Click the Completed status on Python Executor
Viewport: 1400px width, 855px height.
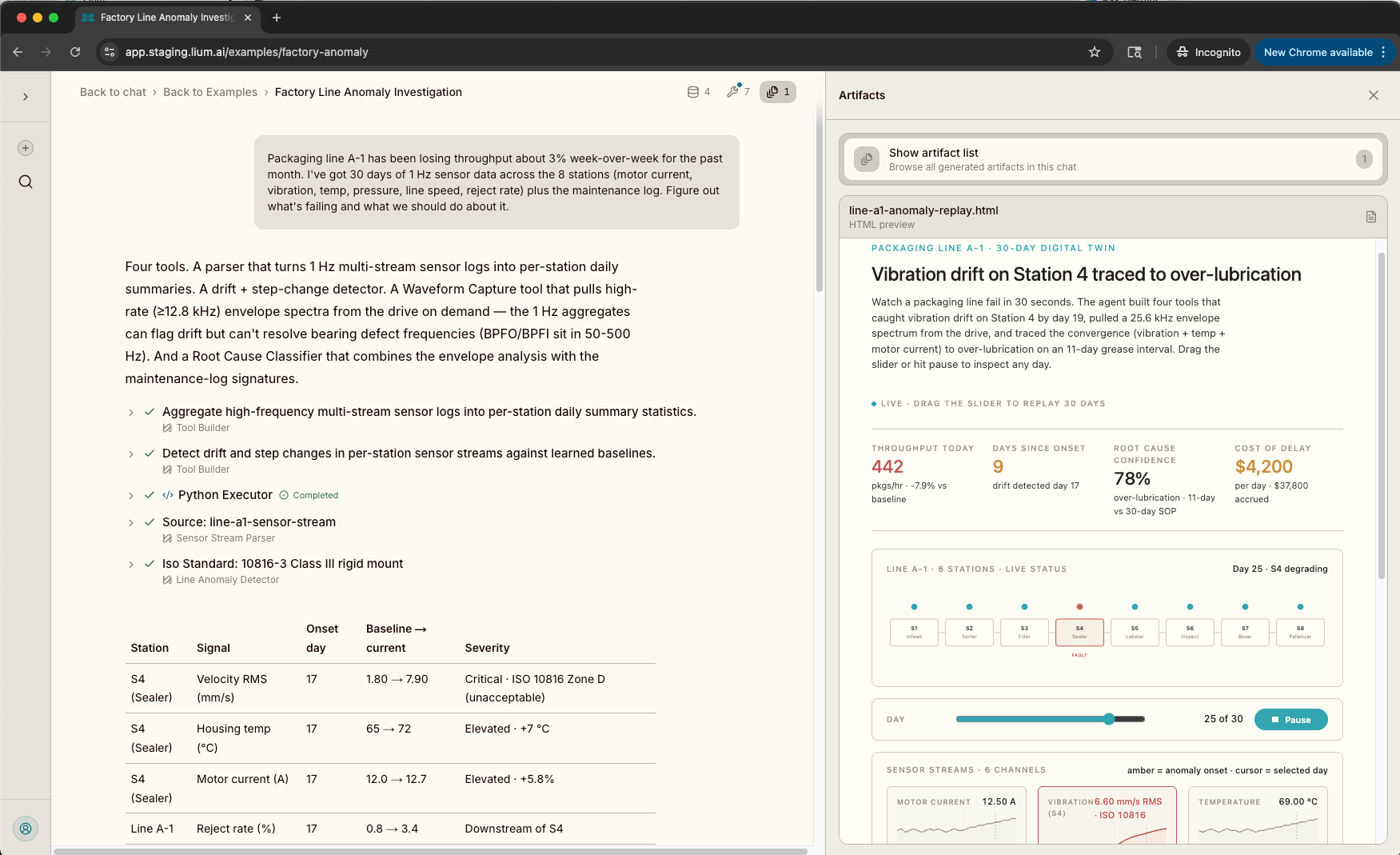(309, 495)
